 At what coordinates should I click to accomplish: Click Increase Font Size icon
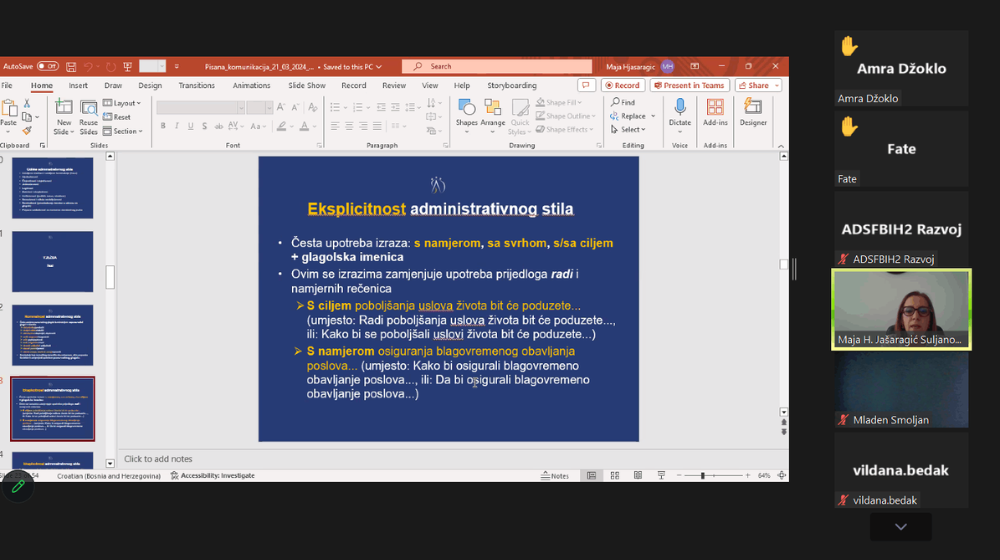coord(281,107)
